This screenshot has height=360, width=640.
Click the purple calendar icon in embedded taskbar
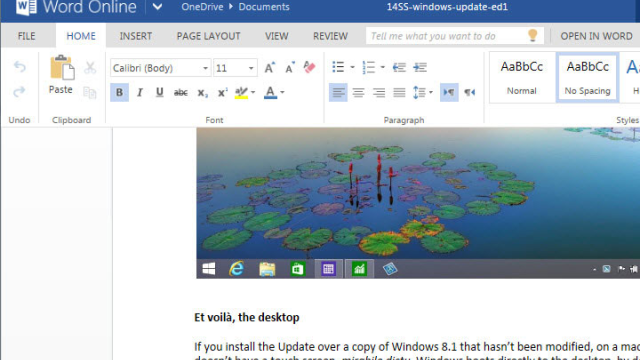[x=328, y=269]
